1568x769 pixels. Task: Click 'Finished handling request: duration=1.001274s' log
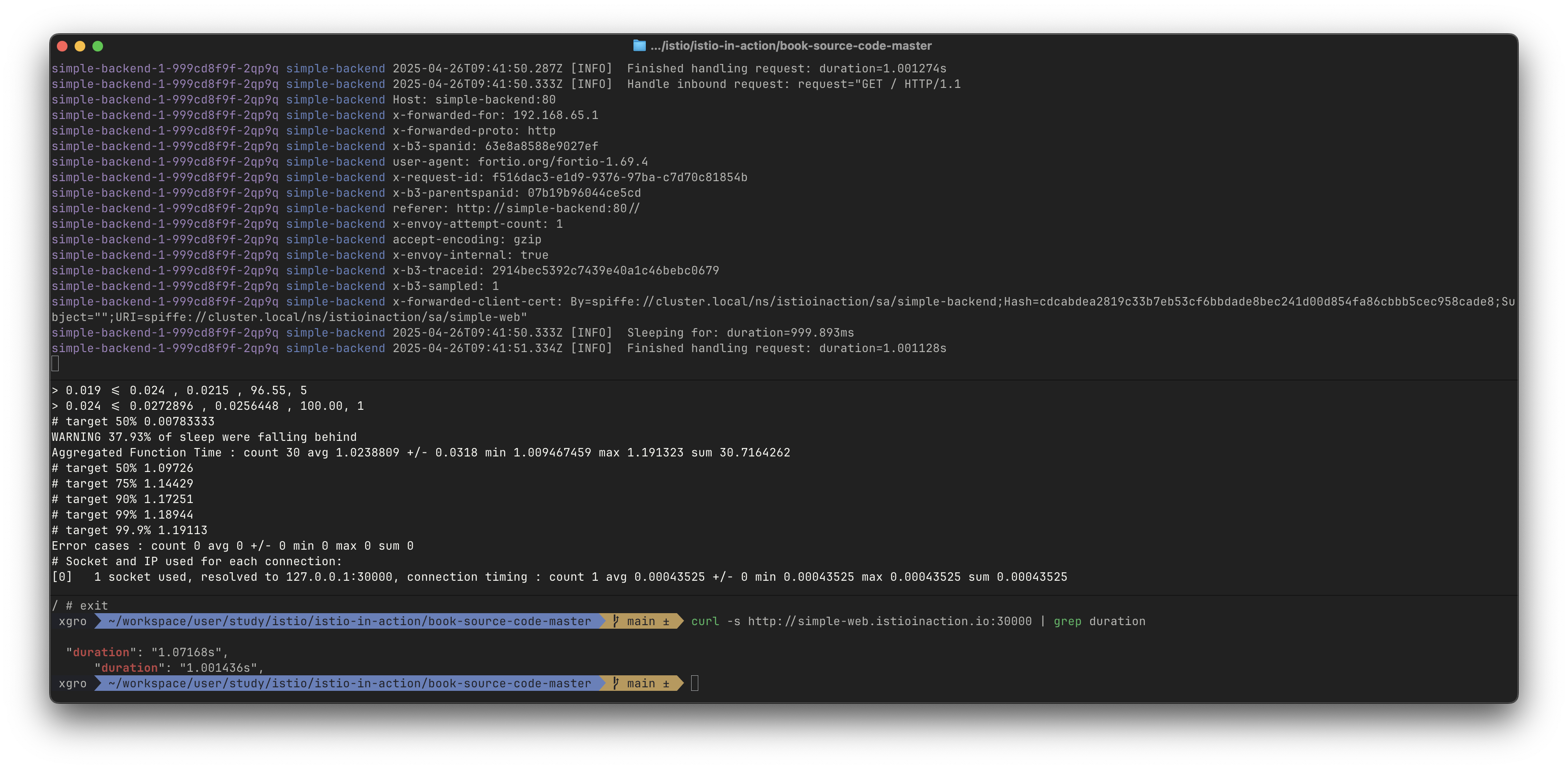coord(786,69)
